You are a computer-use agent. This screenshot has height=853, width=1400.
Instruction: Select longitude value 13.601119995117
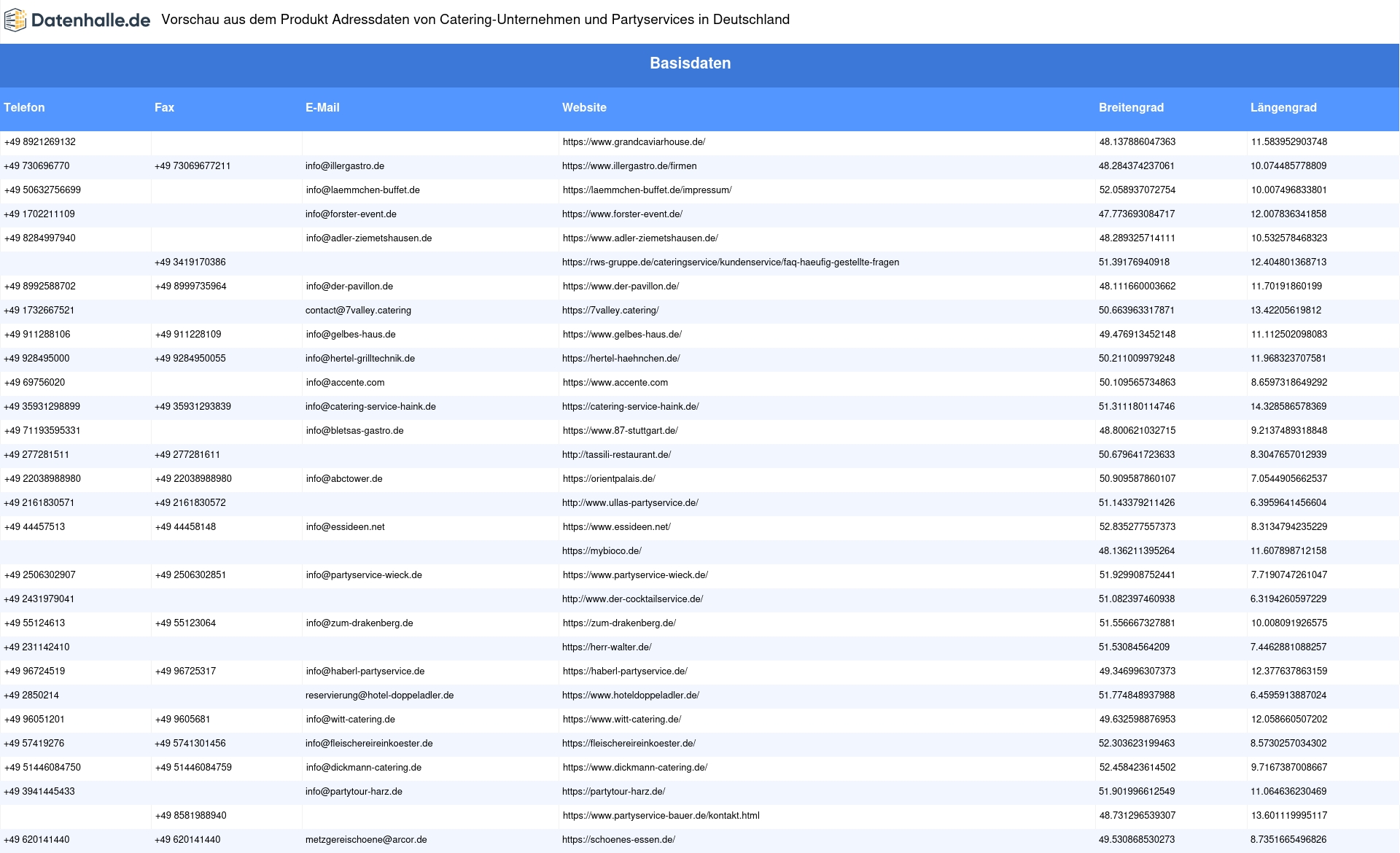pos(1289,816)
